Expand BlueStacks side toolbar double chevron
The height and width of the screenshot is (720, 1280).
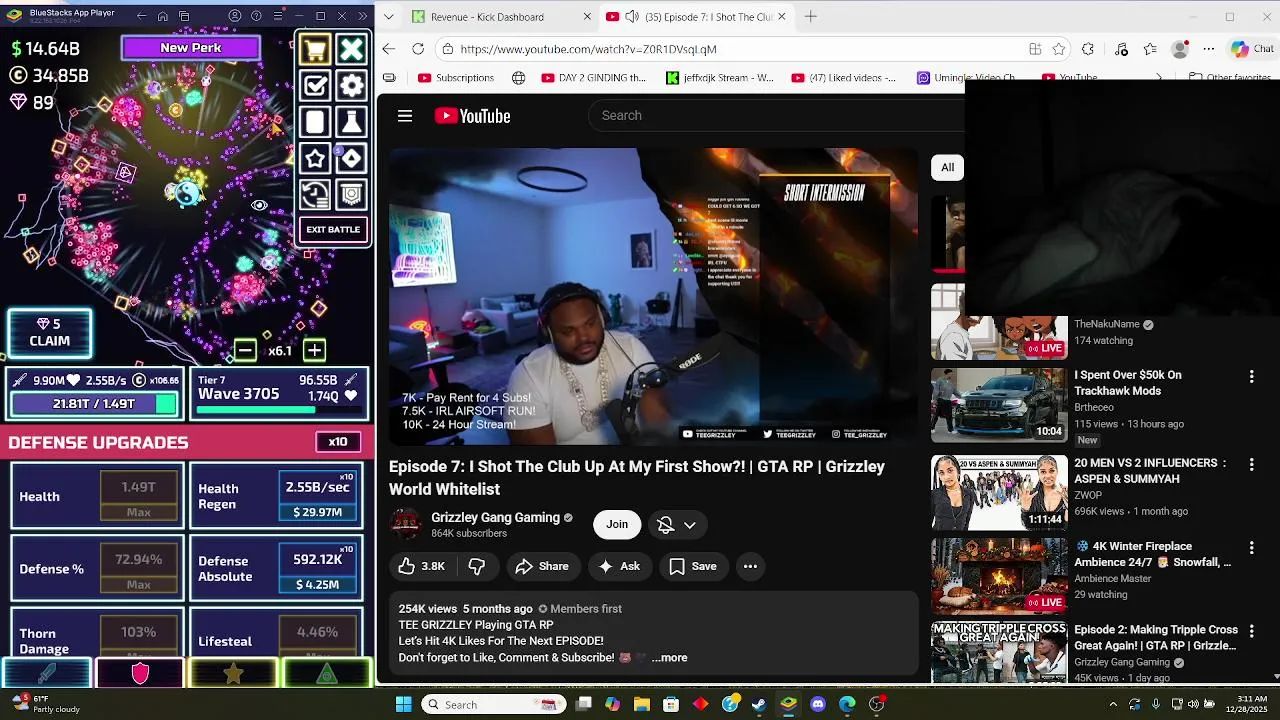pyautogui.click(x=362, y=16)
